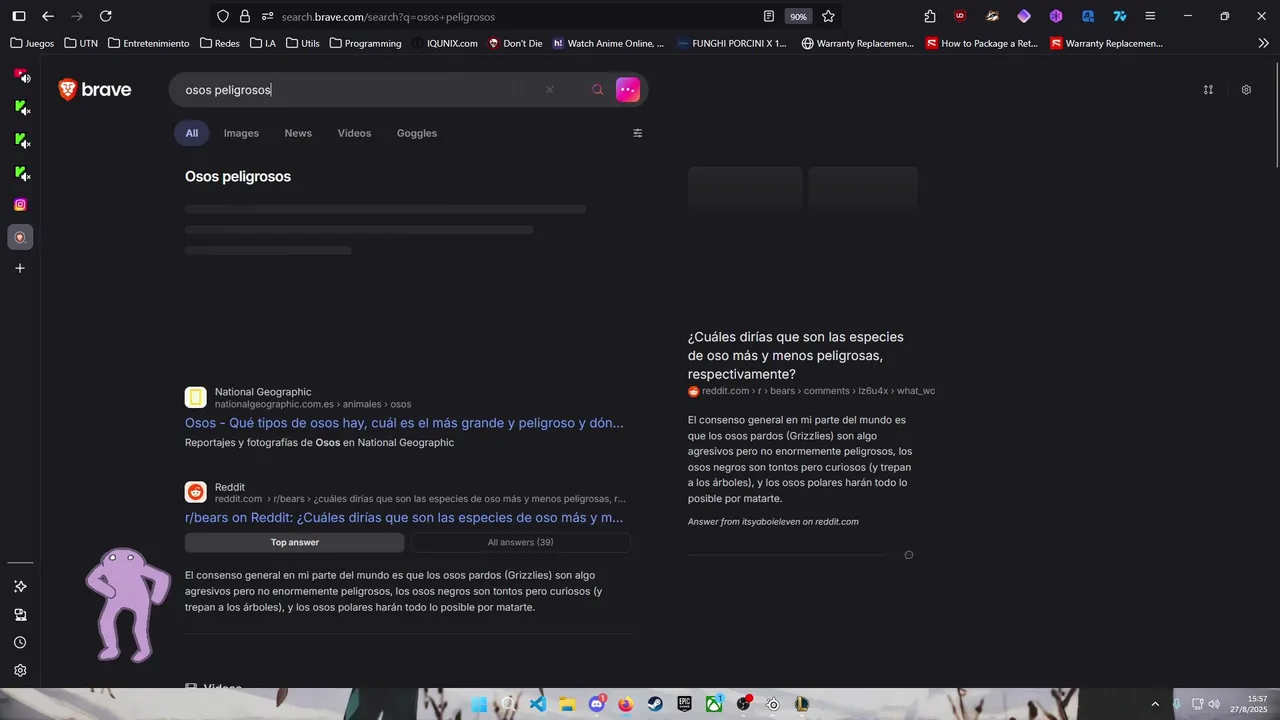Open the Redes bookmarks folder
This screenshot has width=1280, height=720.
(x=220, y=43)
